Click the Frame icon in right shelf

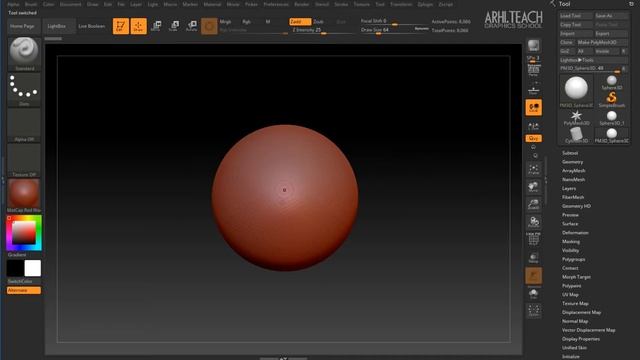(533, 169)
